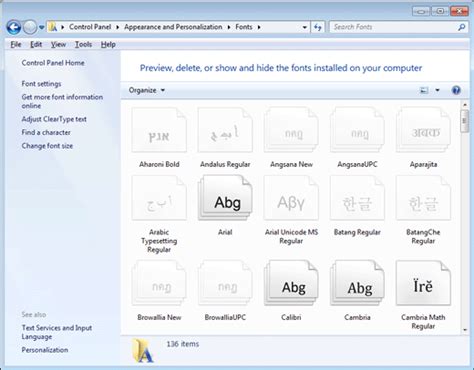Expand arrow after Appearance and Personalization breadcrumb

229,27
